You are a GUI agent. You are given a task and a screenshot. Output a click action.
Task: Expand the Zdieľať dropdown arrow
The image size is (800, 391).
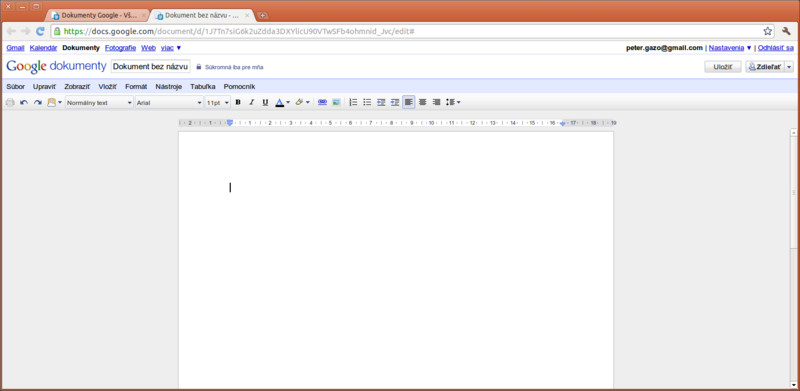(x=789, y=67)
